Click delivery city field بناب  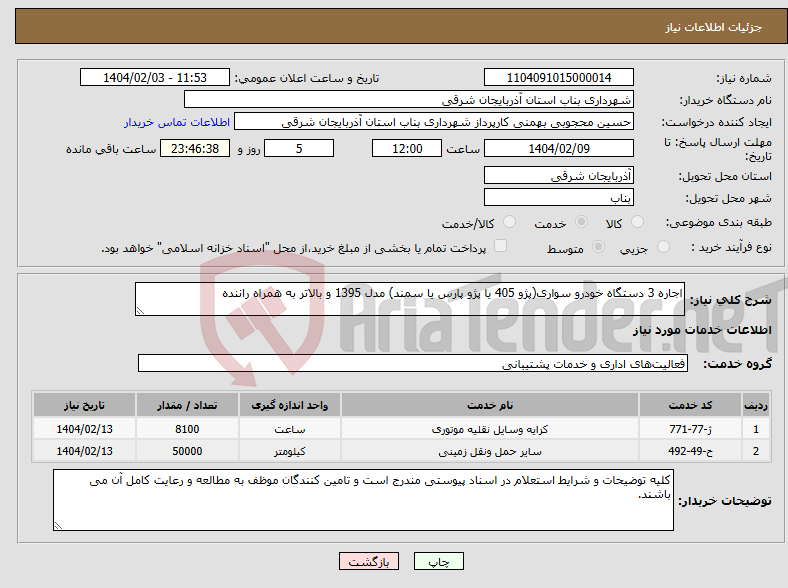click(558, 197)
